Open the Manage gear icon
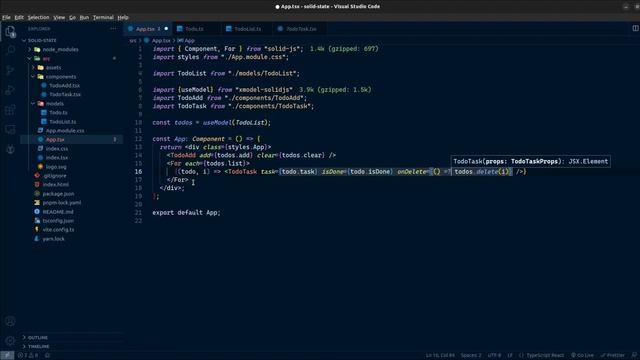Image resolution: width=640 pixels, height=360 pixels. 10,340
